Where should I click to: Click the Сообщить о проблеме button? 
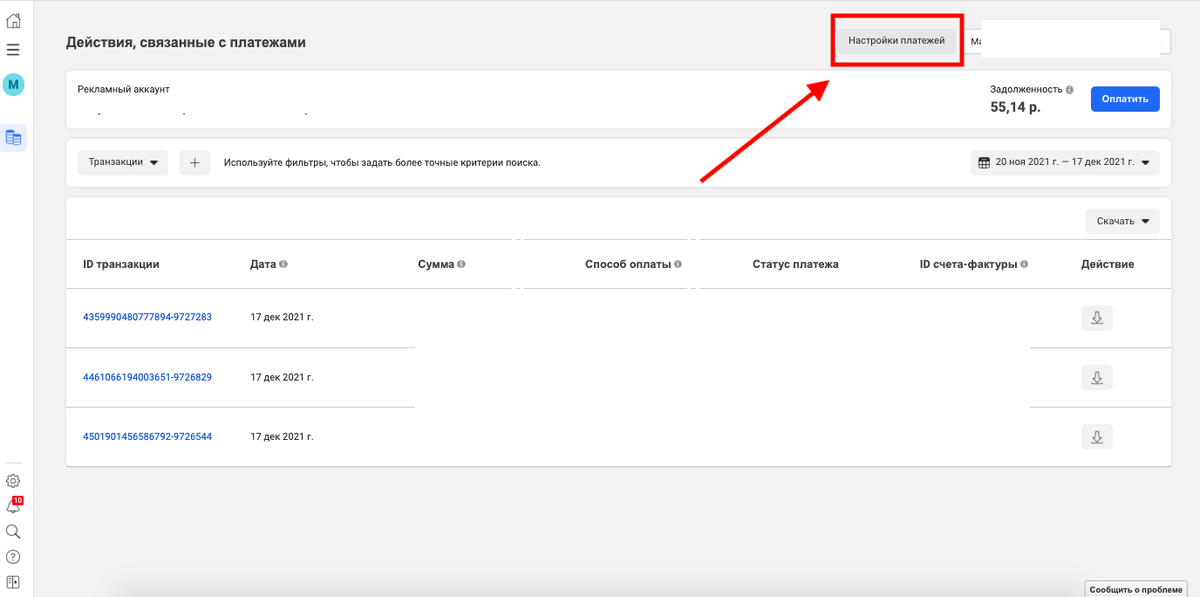(1138, 589)
